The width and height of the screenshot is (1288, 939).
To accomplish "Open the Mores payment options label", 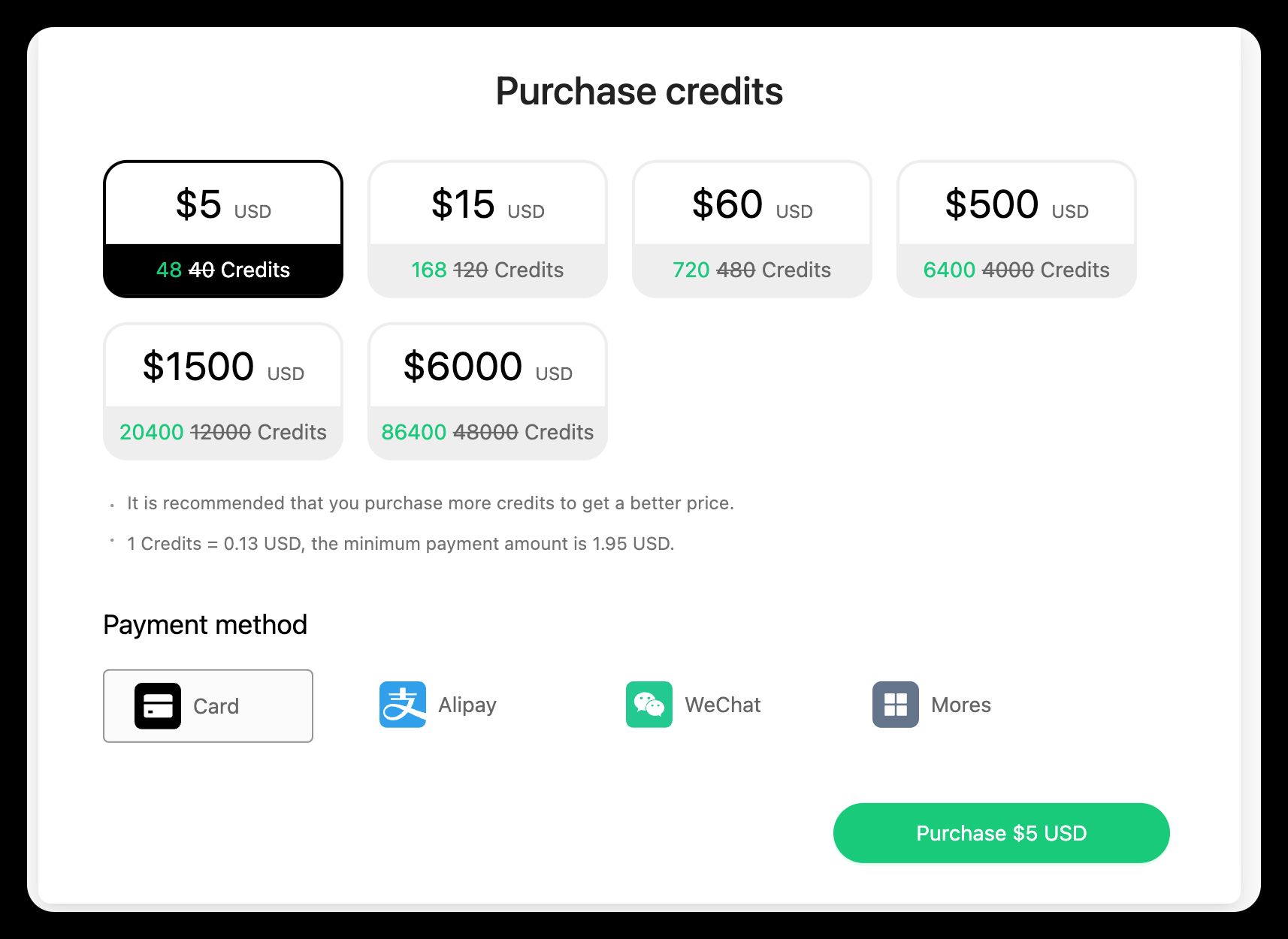I will pos(961,705).
